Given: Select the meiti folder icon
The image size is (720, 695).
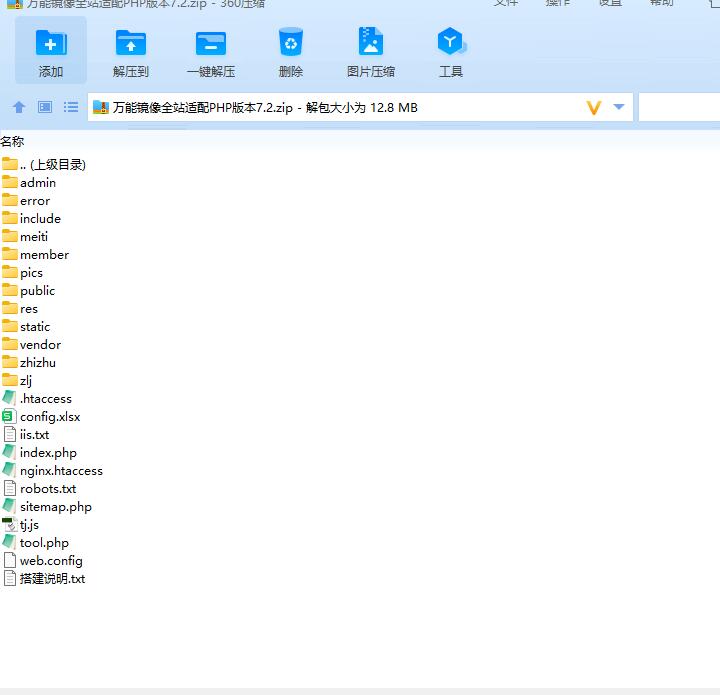Looking at the screenshot, I should click(x=10, y=236).
